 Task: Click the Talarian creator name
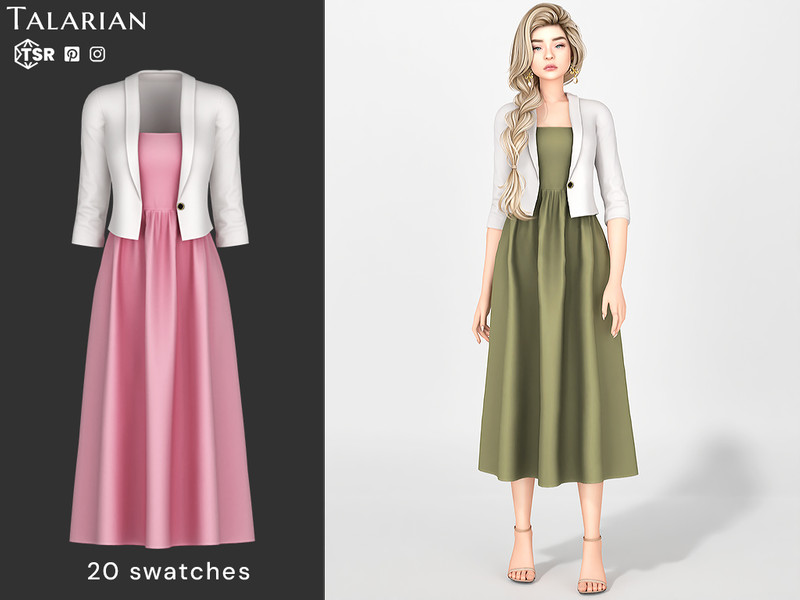click(80, 19)
